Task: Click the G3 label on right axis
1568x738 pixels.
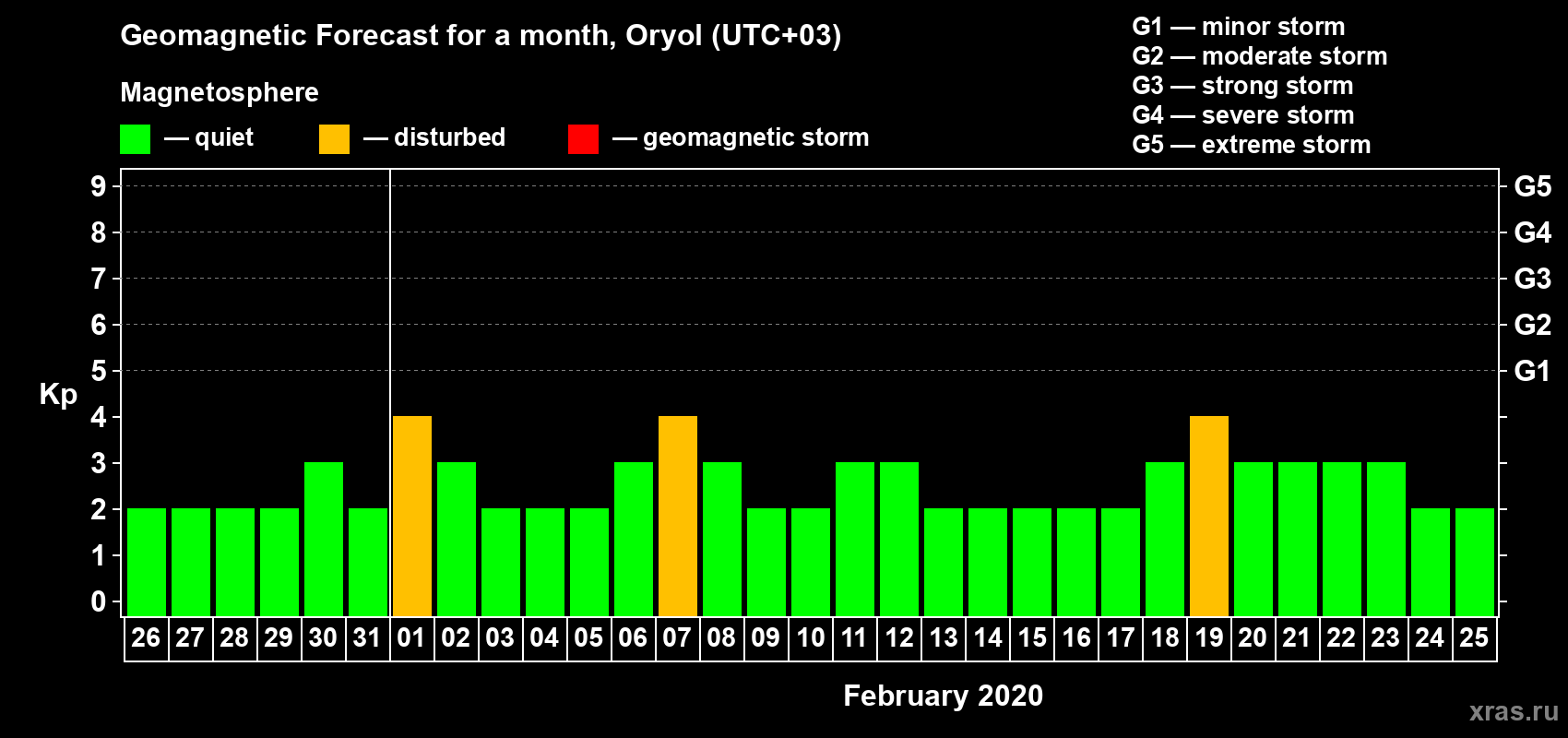Action: click(1533, 279)
